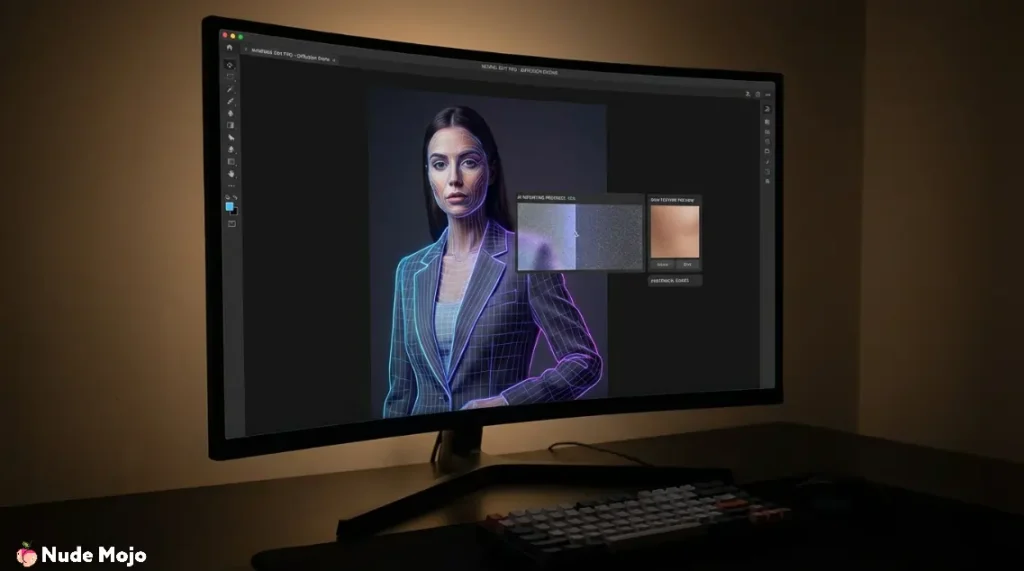The height and width of the screenshot is (571, 1024).
Task: Click the share icon in top-right bar
Action: (x=746, y=94)
